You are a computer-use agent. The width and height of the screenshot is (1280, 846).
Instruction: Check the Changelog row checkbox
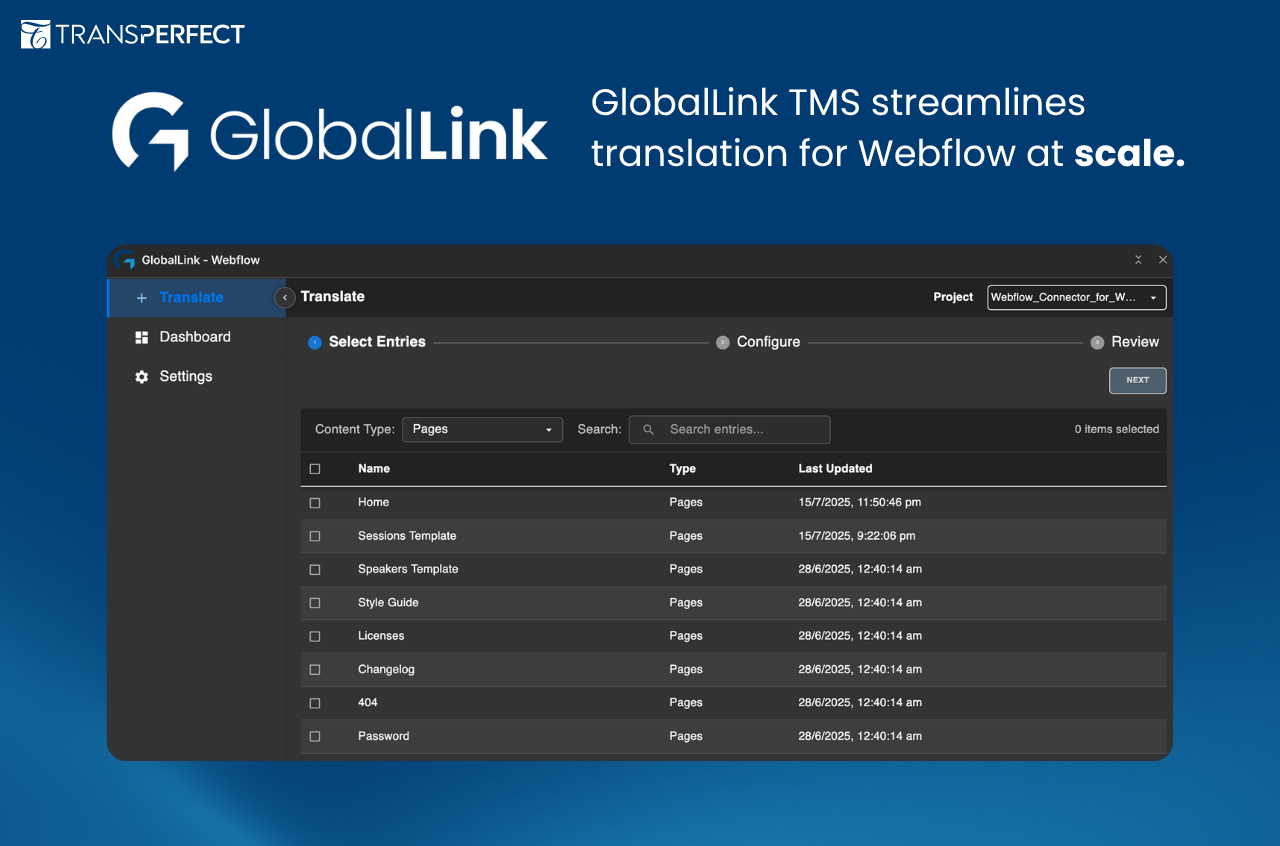pos(315,670)
